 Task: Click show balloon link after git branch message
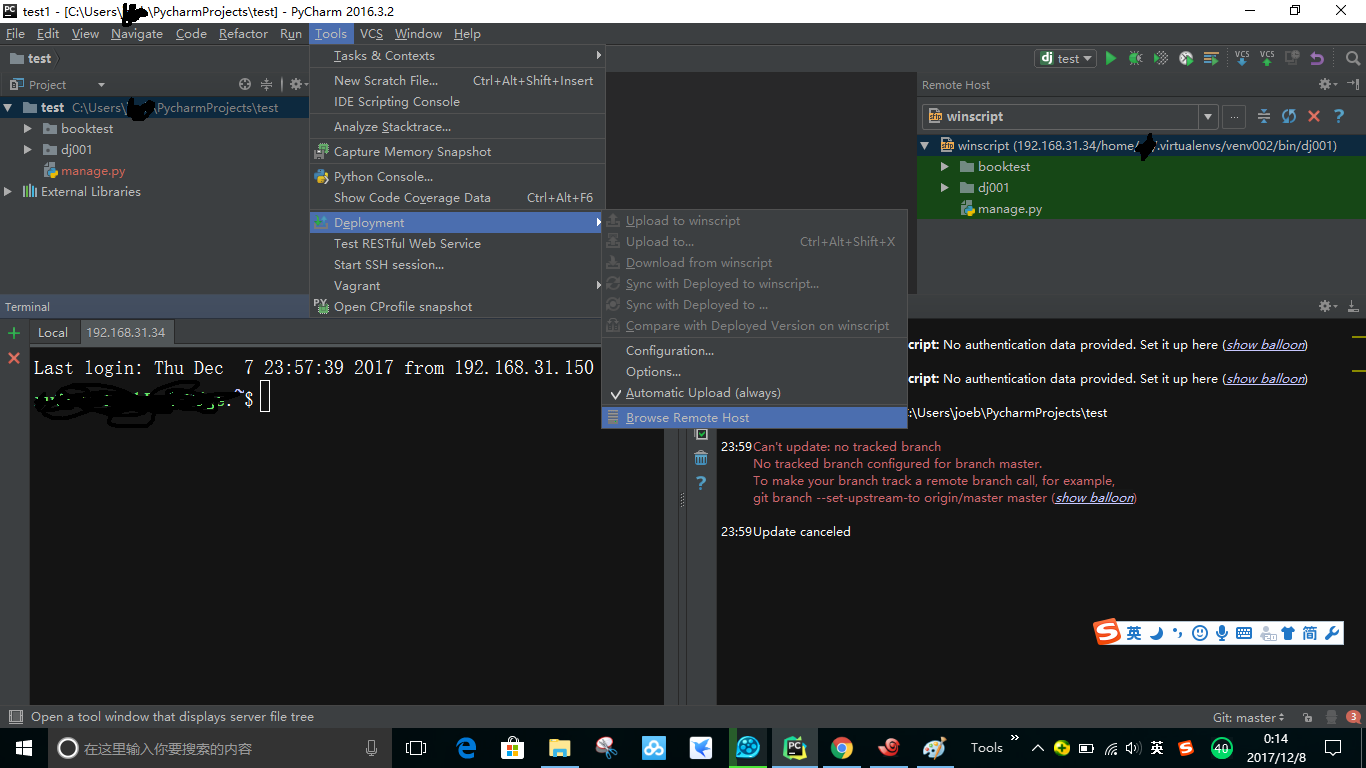1095,498
